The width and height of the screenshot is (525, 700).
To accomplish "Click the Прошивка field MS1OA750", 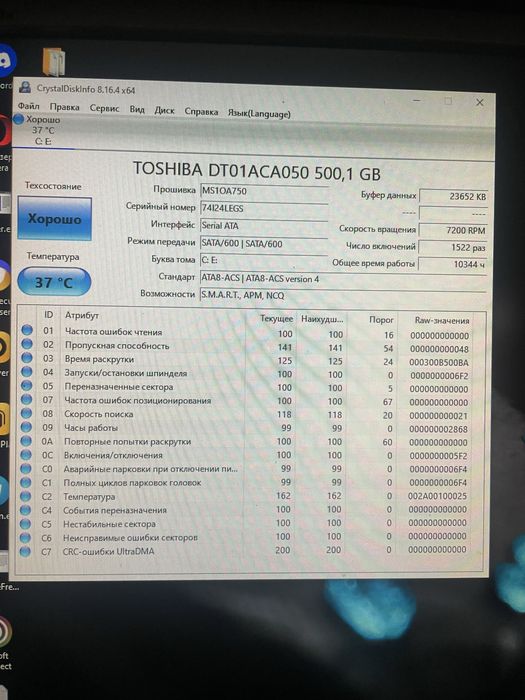I will 264,191.
